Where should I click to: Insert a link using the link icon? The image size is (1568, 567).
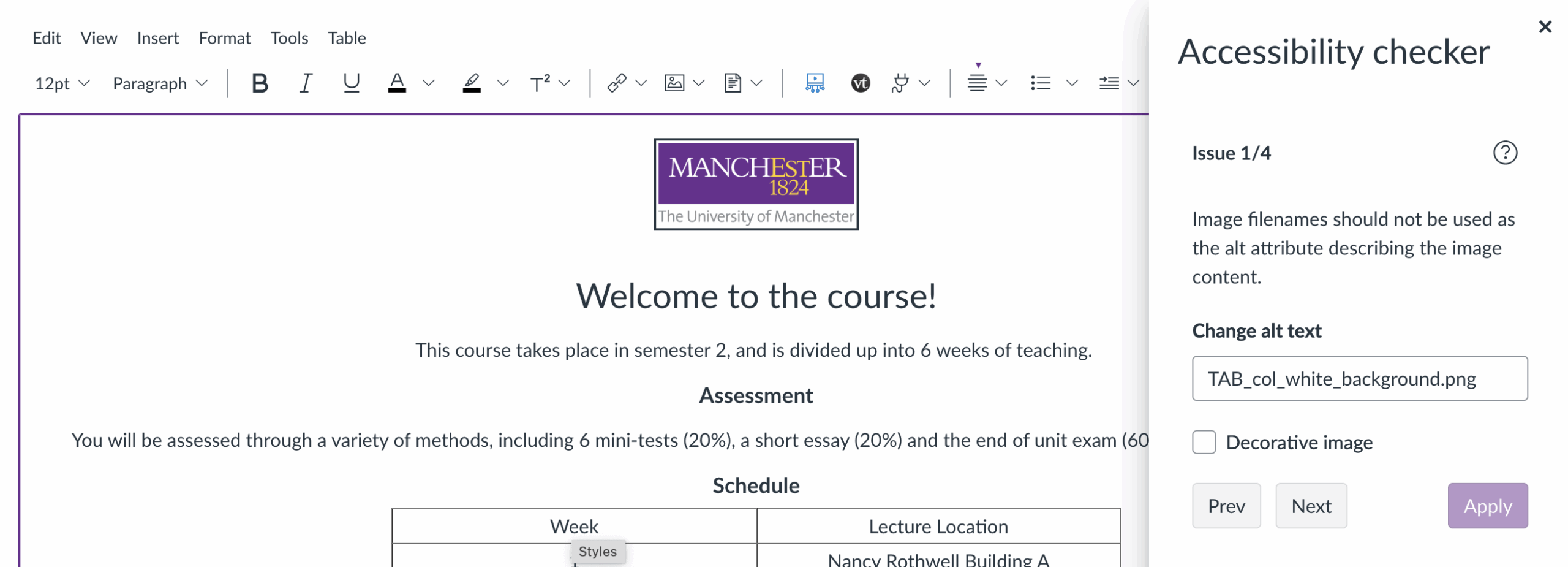point(617,83)
